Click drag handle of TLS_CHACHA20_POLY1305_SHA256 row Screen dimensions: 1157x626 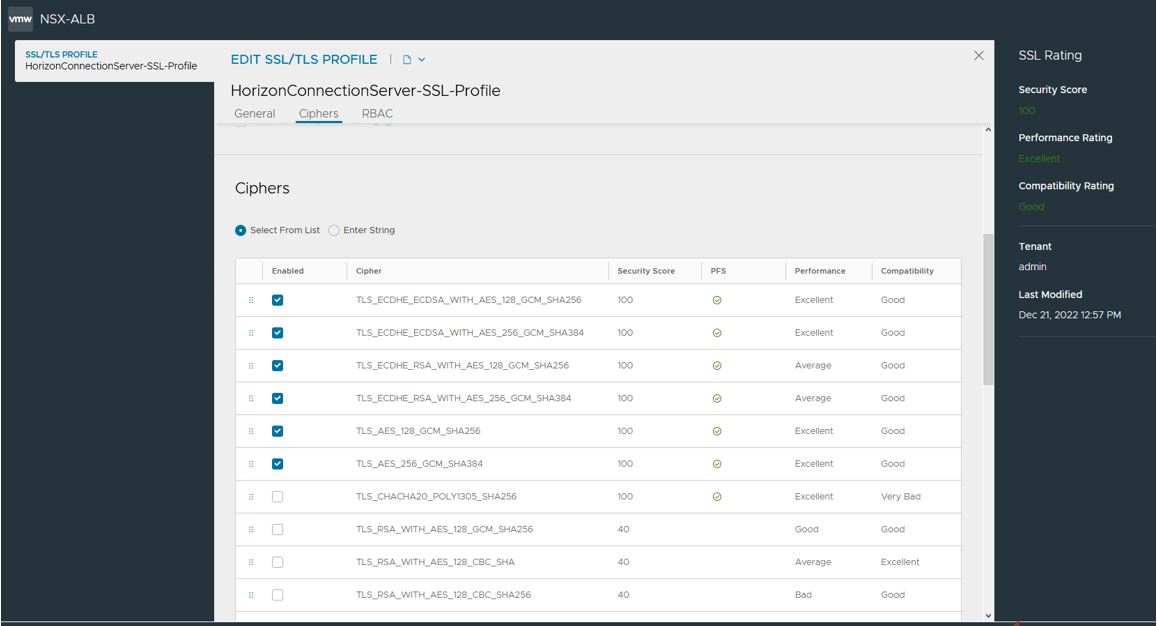[251, 497]
